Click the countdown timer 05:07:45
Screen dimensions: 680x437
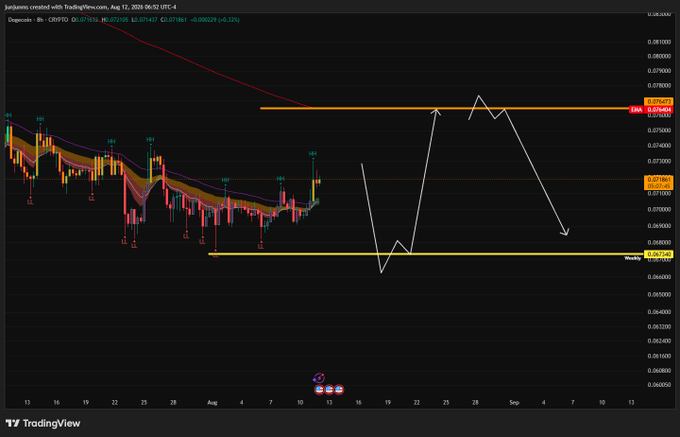659,186
